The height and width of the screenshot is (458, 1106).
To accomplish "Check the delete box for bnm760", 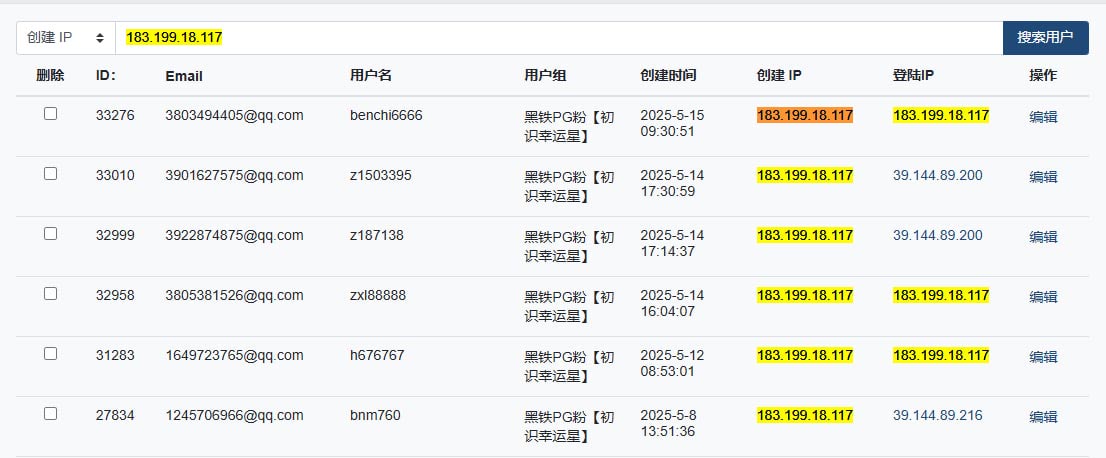I will click(51, 414).
